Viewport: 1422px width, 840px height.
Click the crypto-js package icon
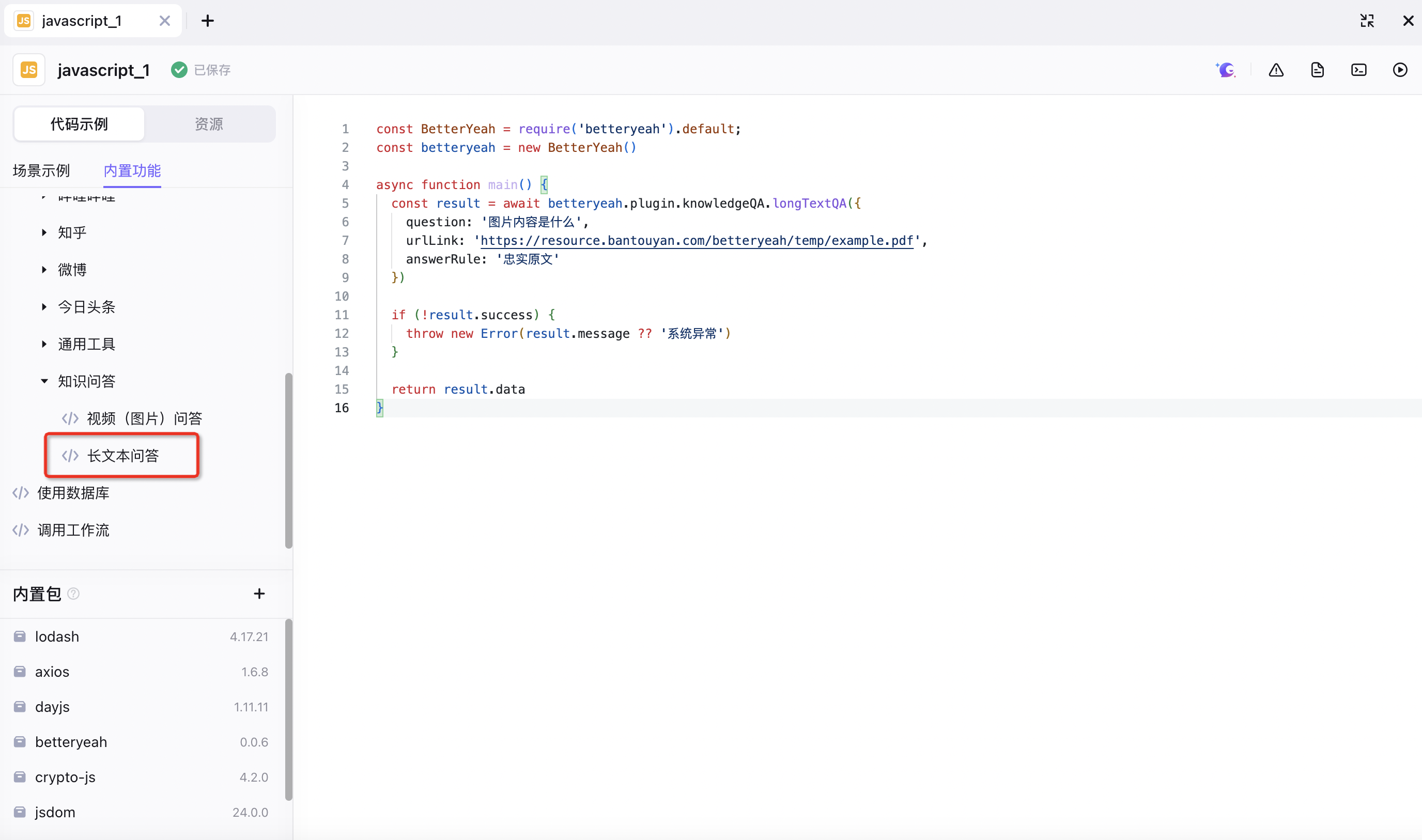[x=20, y=776]
